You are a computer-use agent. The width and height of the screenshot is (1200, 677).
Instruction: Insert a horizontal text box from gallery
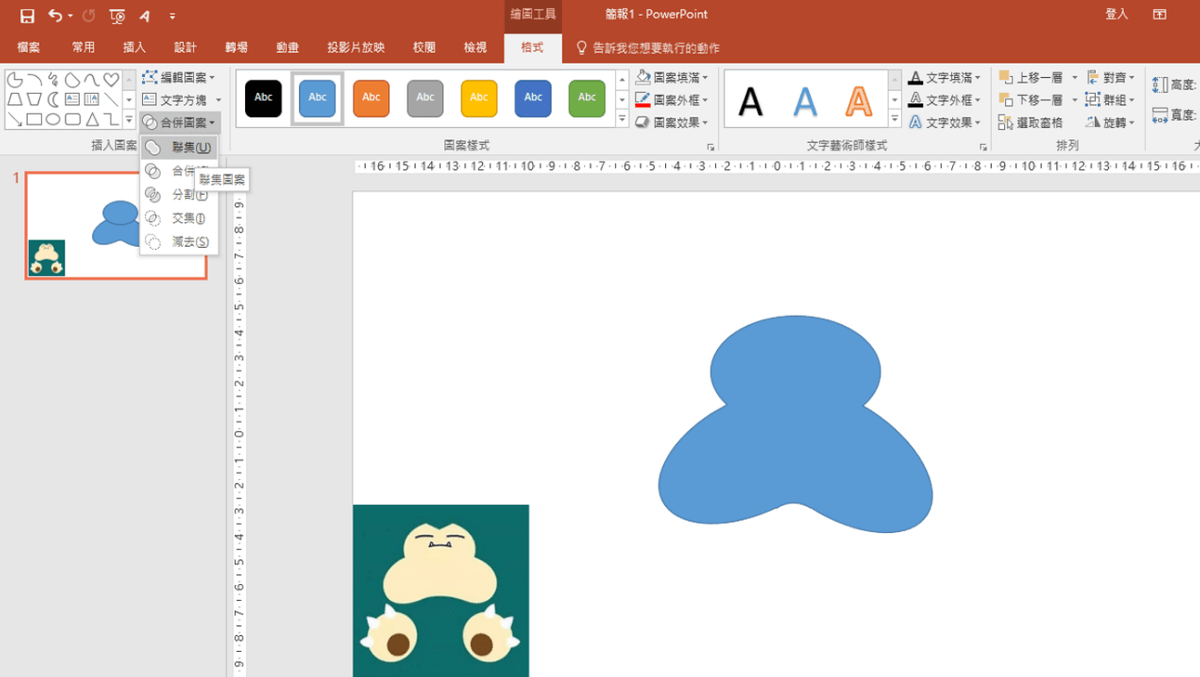[72, 99]
